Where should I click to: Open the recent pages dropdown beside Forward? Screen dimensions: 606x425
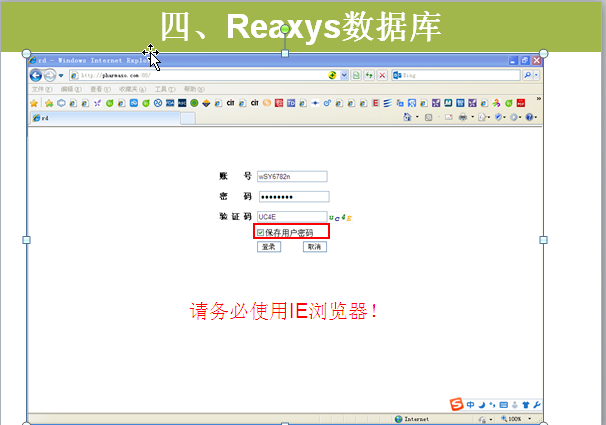[x=61, y=75]
